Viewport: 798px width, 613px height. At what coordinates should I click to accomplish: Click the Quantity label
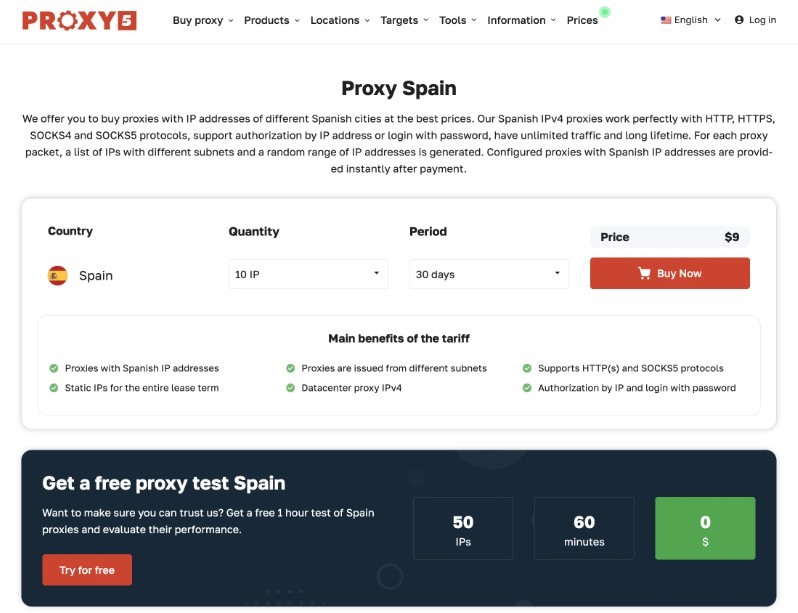tap(254, 232)
